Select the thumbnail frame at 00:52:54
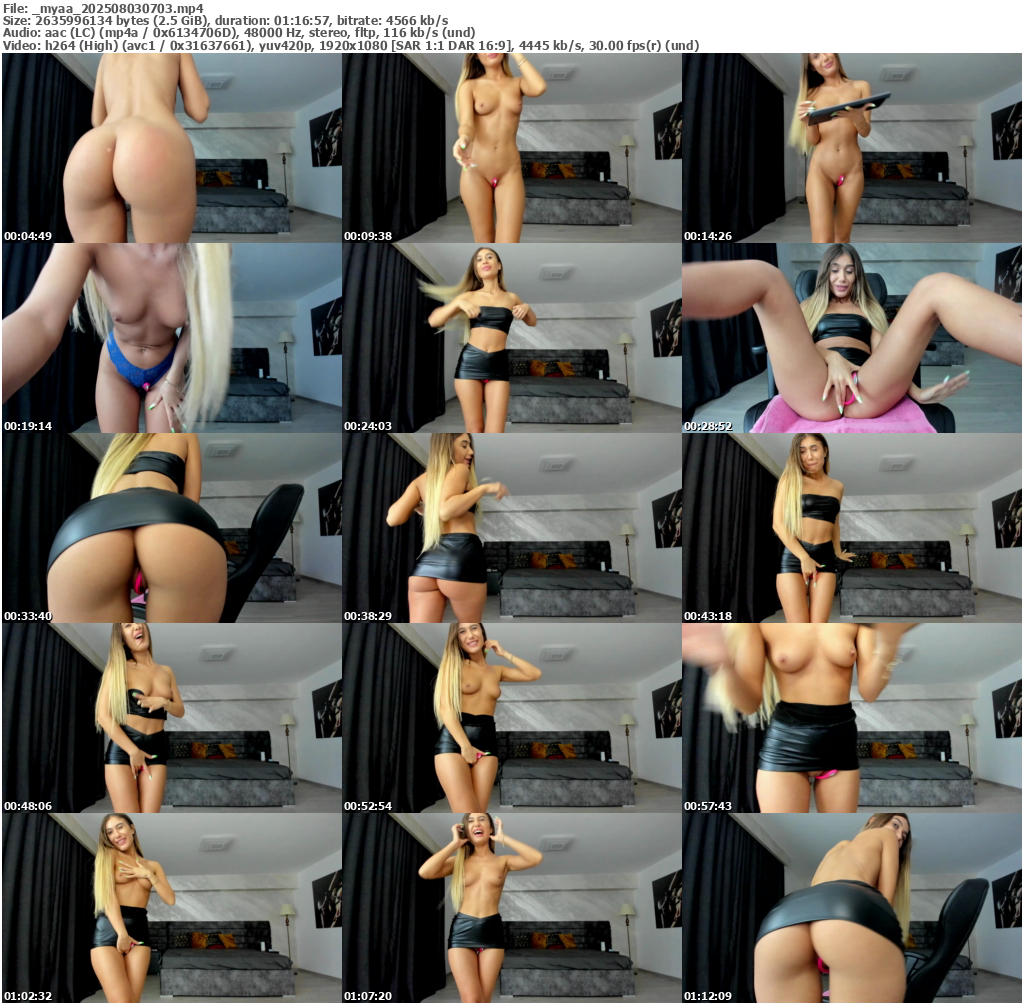1024x1003 pixels. [x=512, y=718]
